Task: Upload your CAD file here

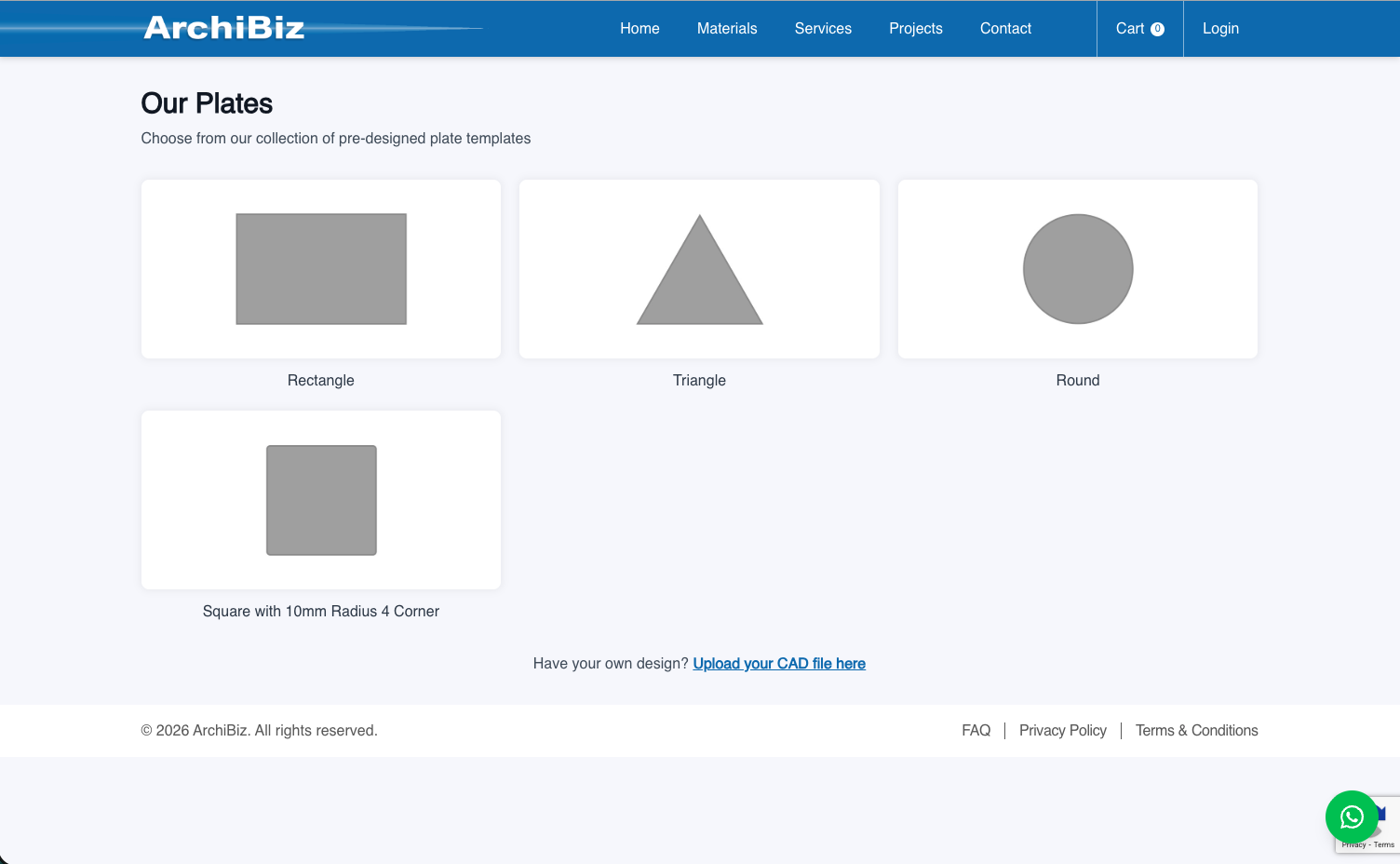Action: (779, 663)
